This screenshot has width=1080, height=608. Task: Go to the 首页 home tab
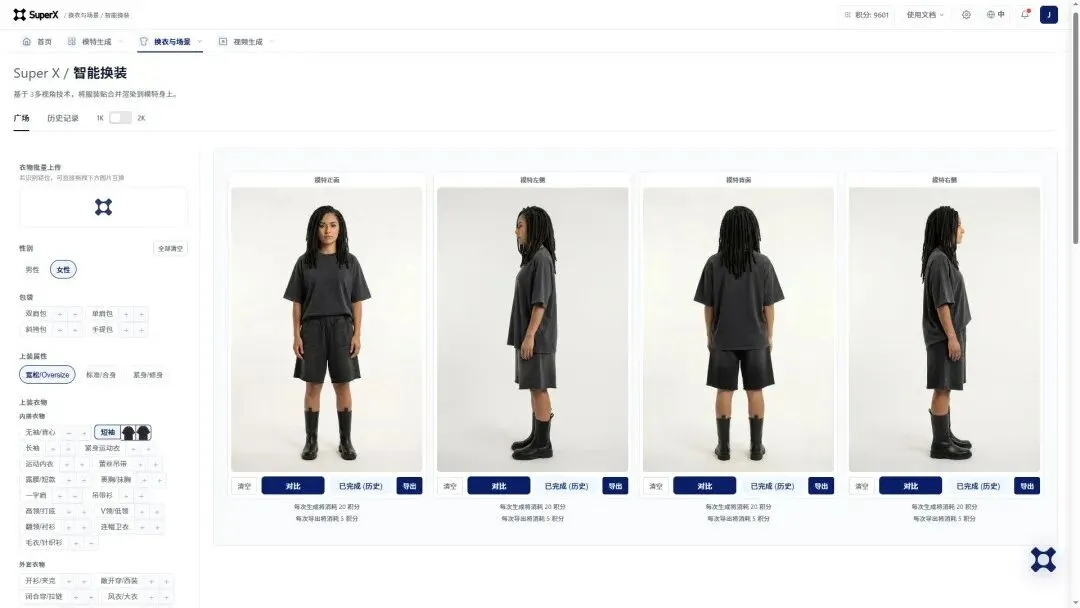tap(37, 42)
